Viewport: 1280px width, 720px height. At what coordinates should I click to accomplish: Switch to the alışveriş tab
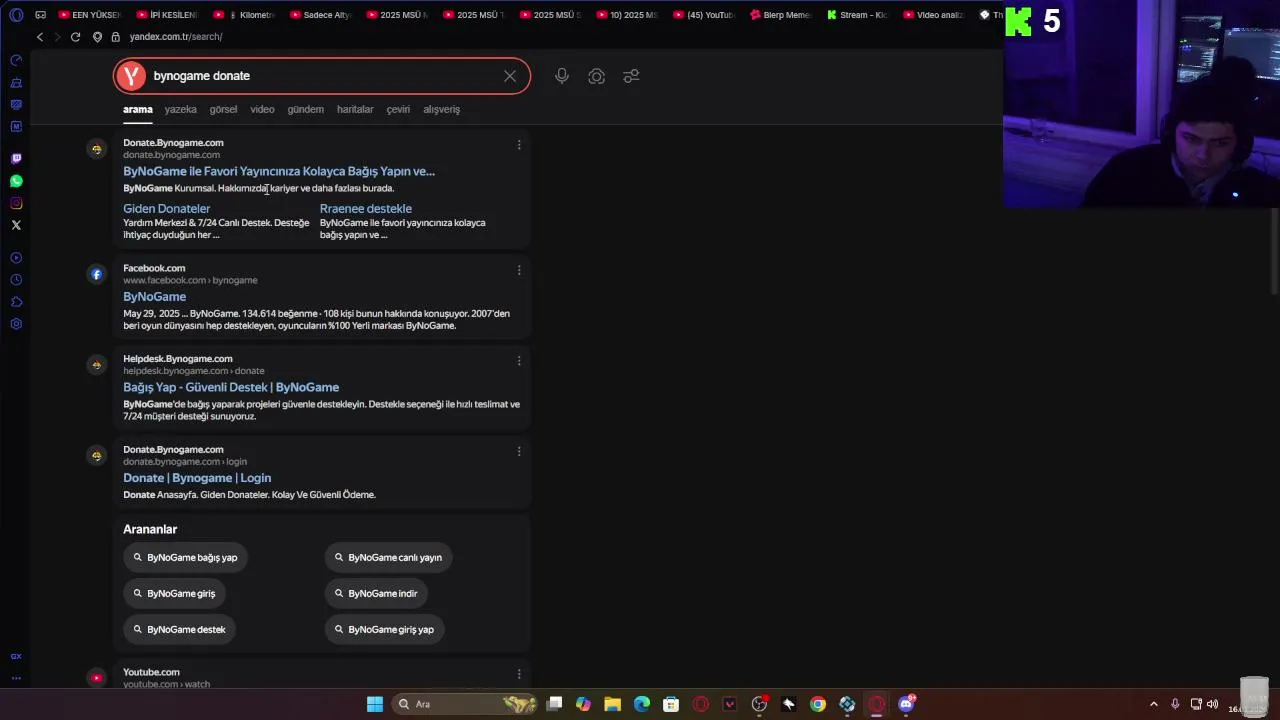(x=441, y=109)
